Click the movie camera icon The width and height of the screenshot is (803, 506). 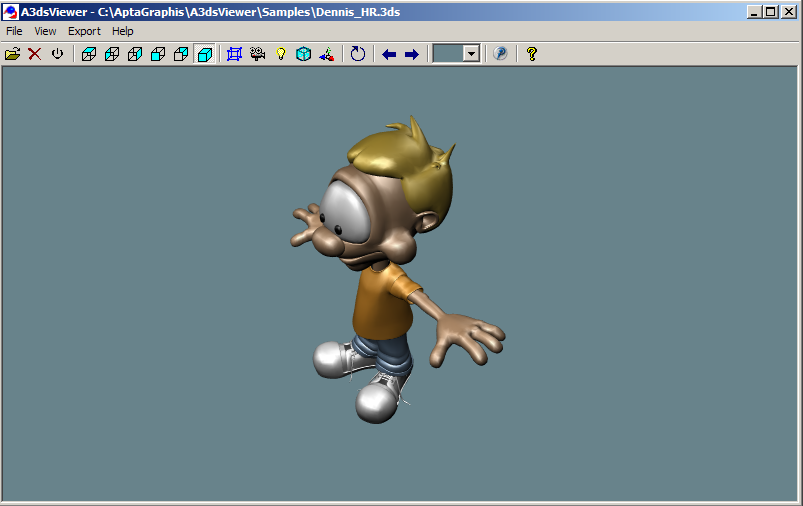coord(258,54)
